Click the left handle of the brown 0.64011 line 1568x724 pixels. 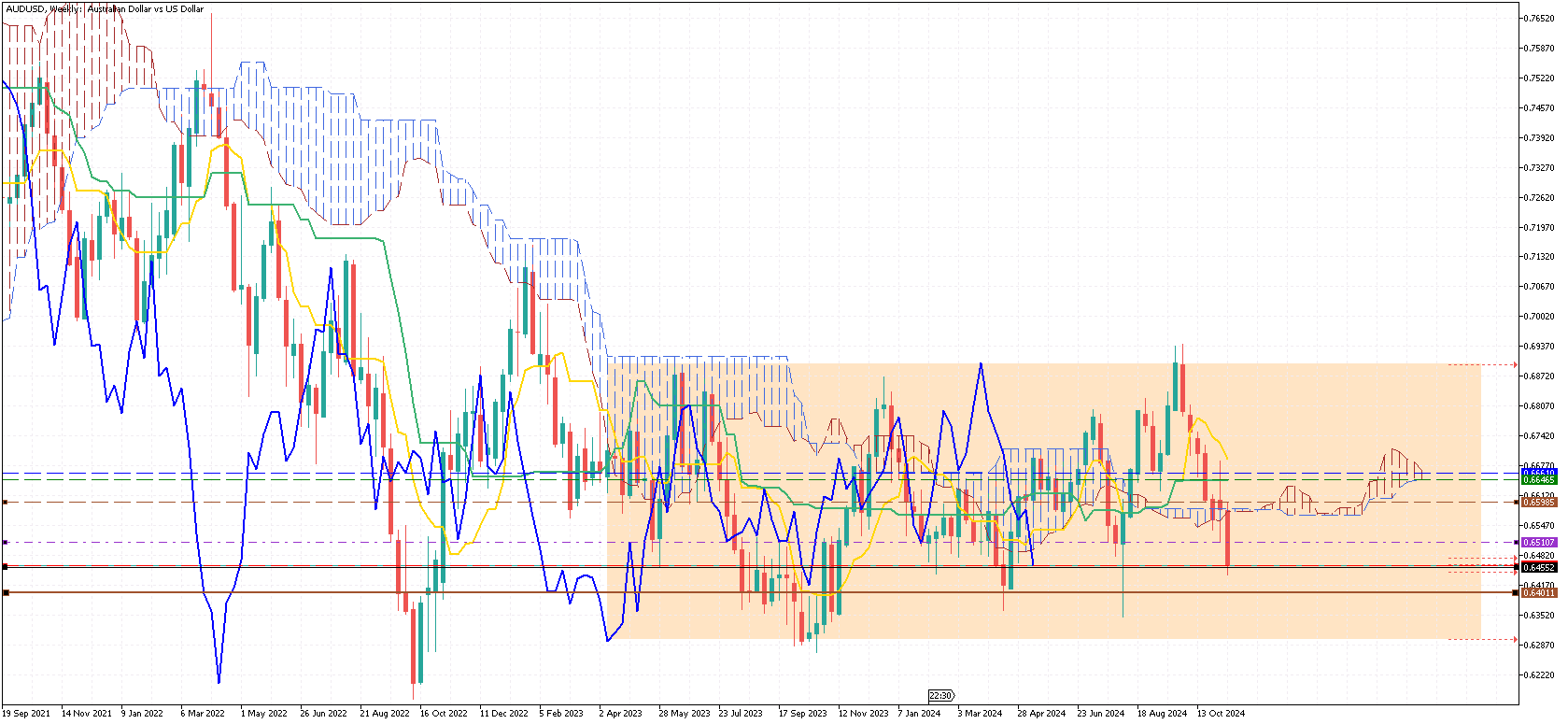tap(6, 592)
